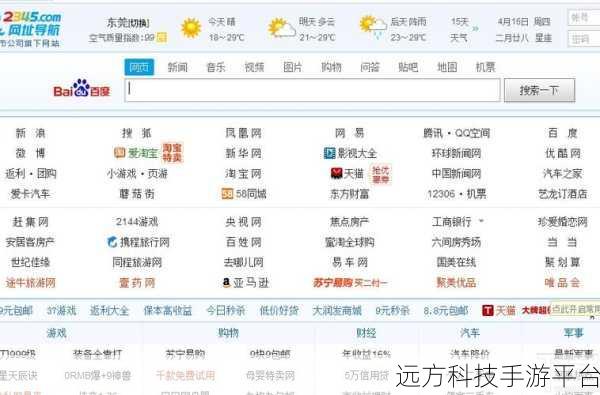Open 携程旅行网 with dolphin icon
This screenshot has width=600, height=395.
pyautogui.click(x=138, y=242)
